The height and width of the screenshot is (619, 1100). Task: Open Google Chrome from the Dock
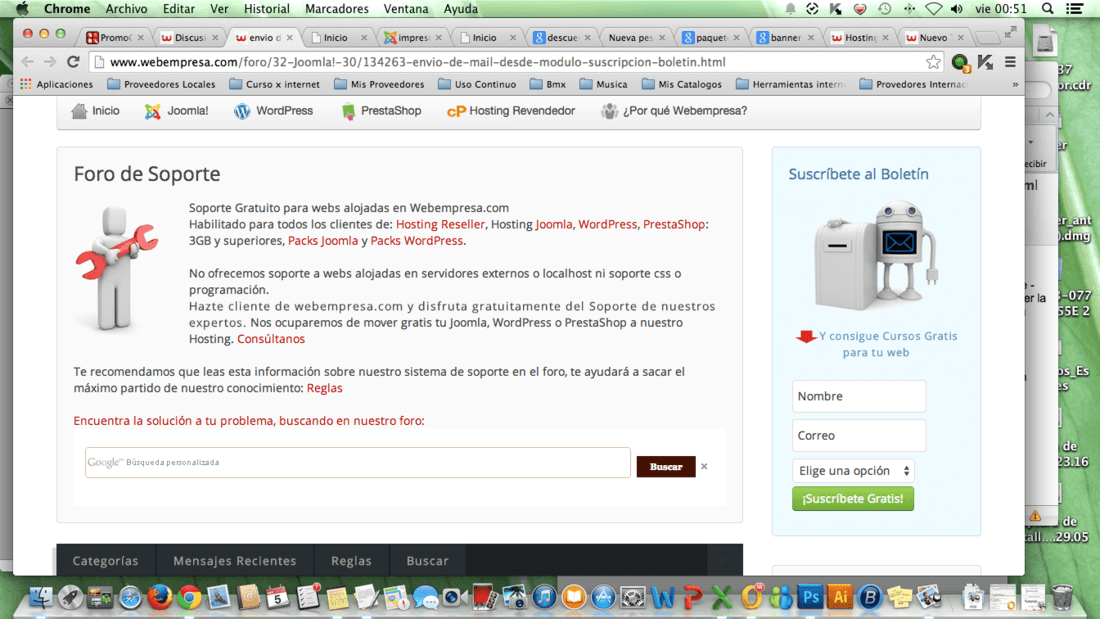coord(189,597)
